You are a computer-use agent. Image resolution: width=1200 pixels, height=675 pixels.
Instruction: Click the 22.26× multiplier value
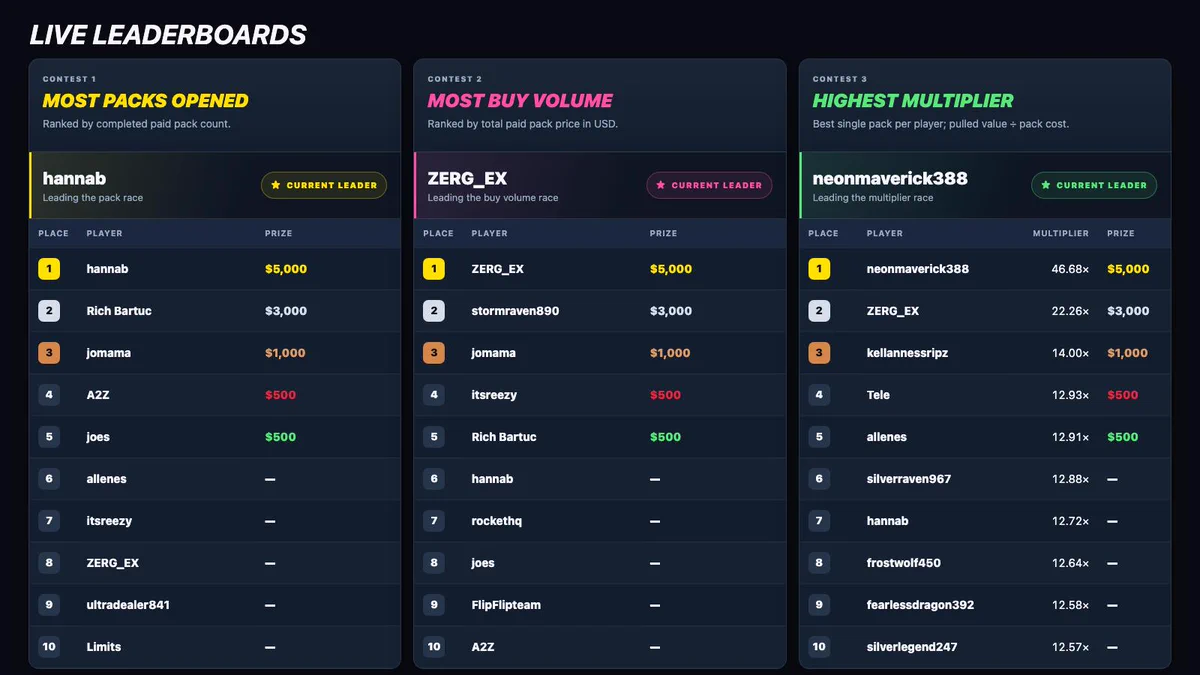pos(1070,311)
